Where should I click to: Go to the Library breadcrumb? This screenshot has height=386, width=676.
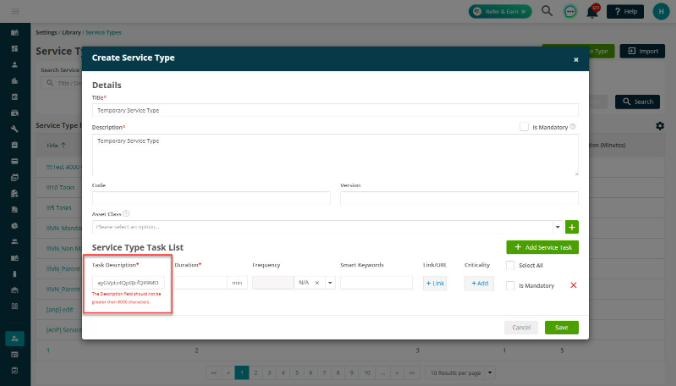(71, 32)
